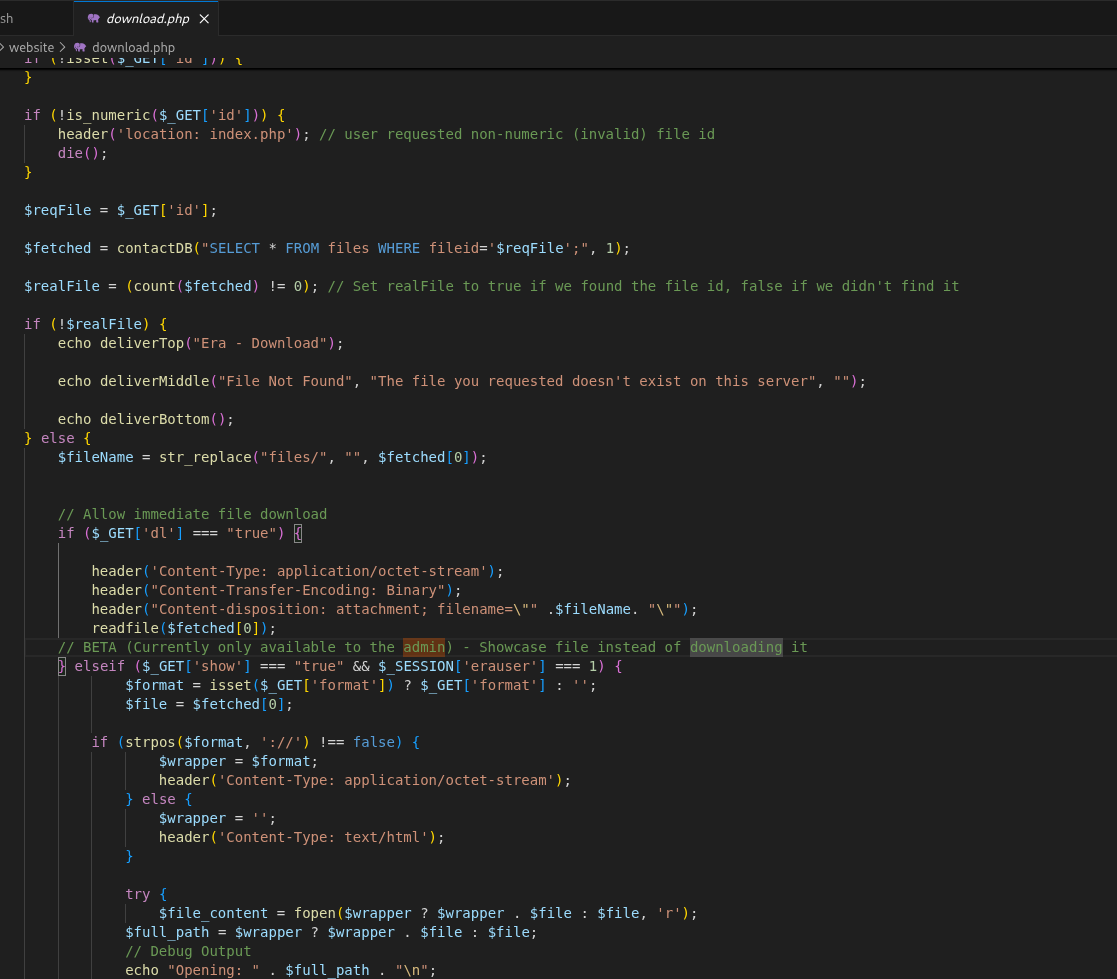Click the str_replace function name
The image size is (1117, 979).
(x=205, y=457)
